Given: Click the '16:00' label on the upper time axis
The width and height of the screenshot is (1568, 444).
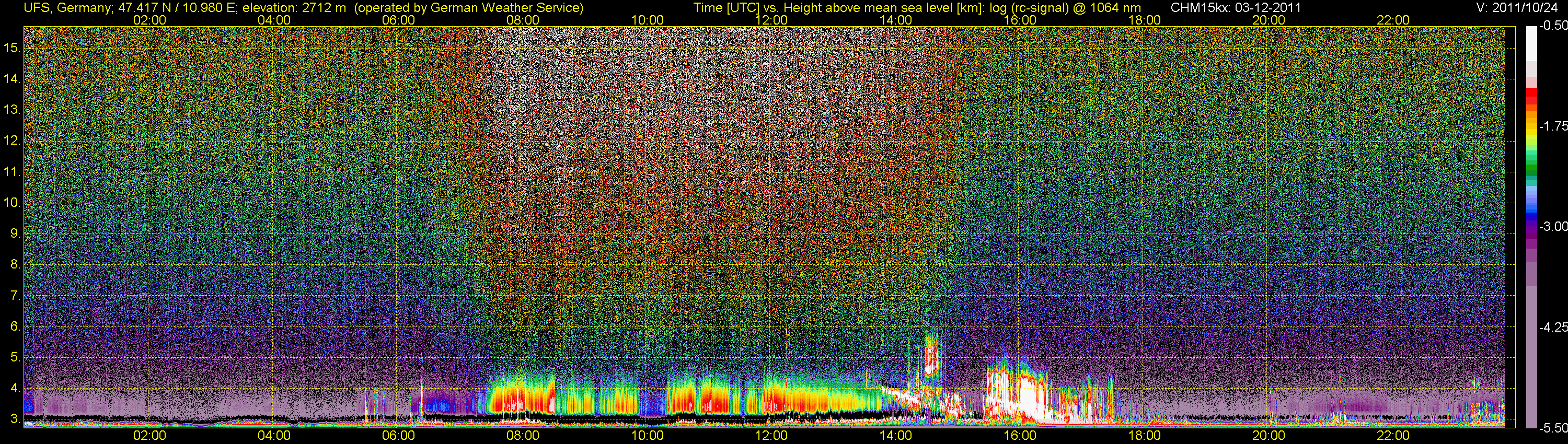Looking at the screenshot, I should click(1020, 20).
